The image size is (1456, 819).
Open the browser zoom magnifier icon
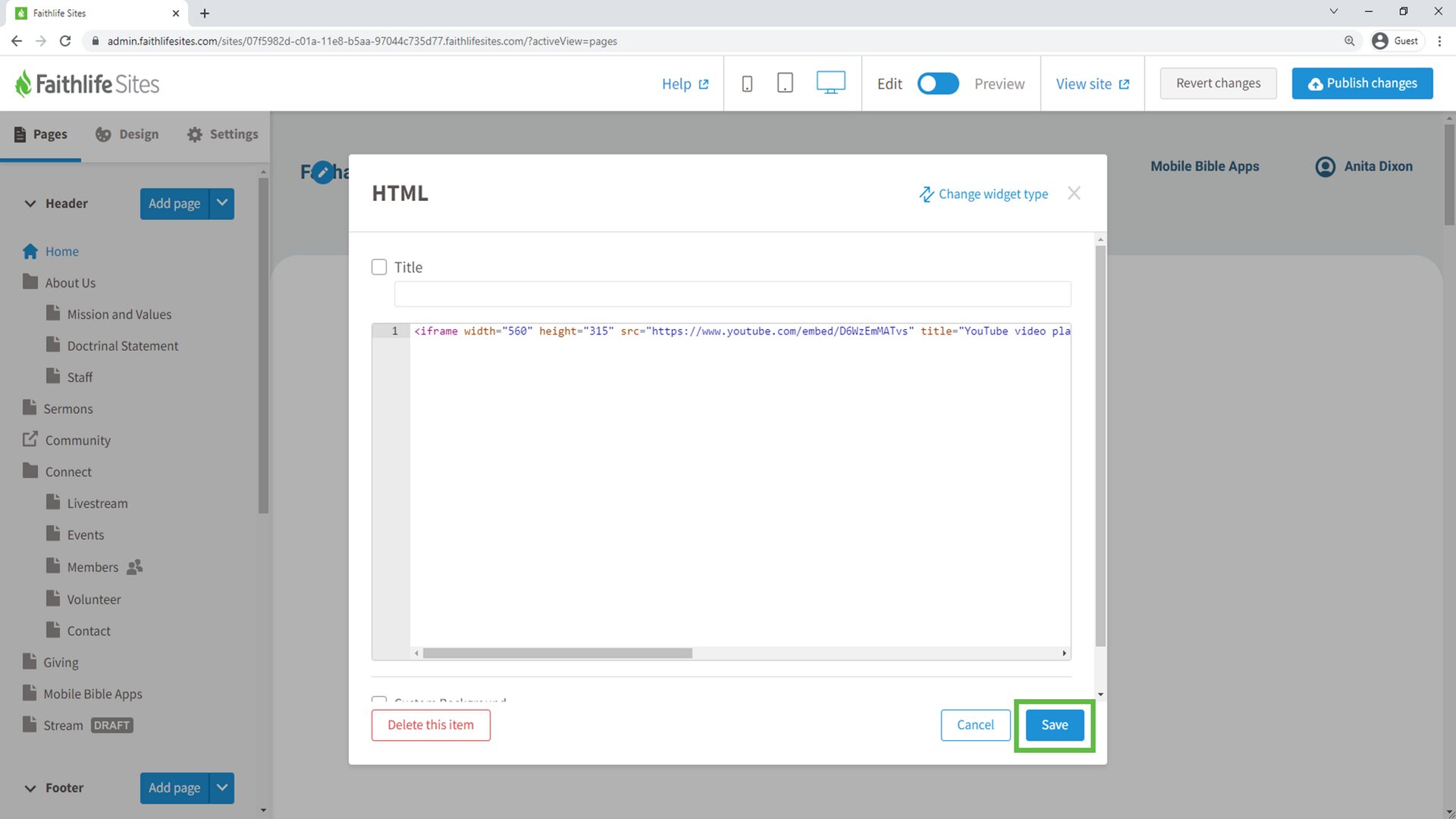point(1349,41)
